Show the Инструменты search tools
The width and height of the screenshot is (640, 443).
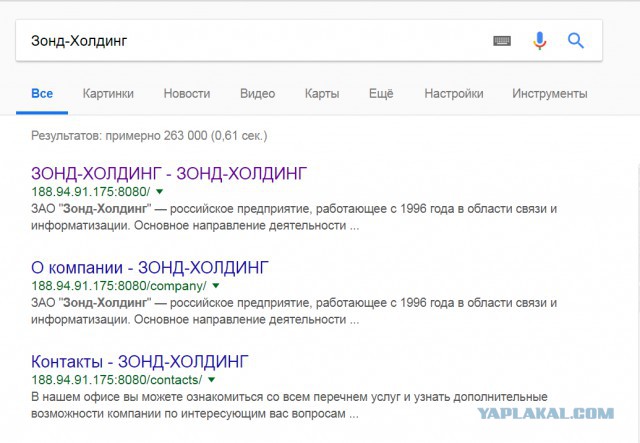click(x=550, y=93)
